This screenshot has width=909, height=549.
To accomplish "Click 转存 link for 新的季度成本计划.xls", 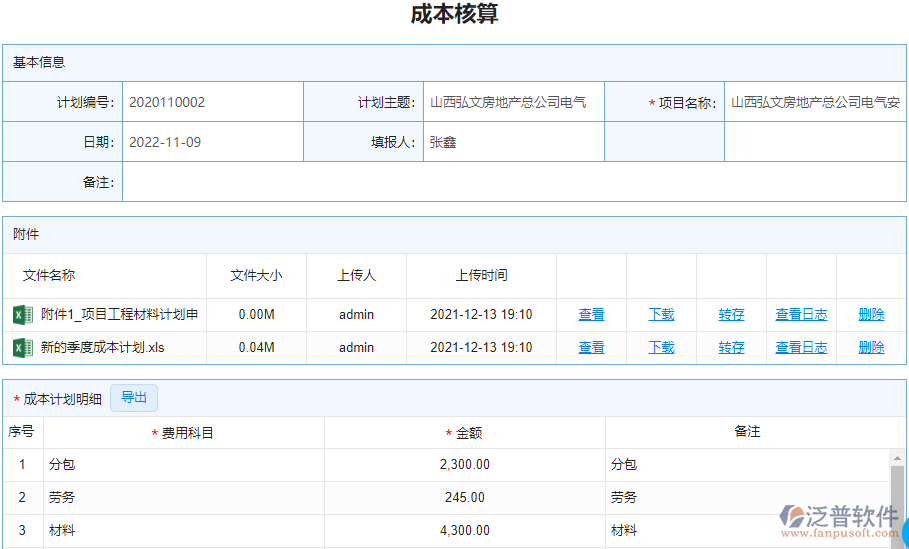I will click(731, 348).
